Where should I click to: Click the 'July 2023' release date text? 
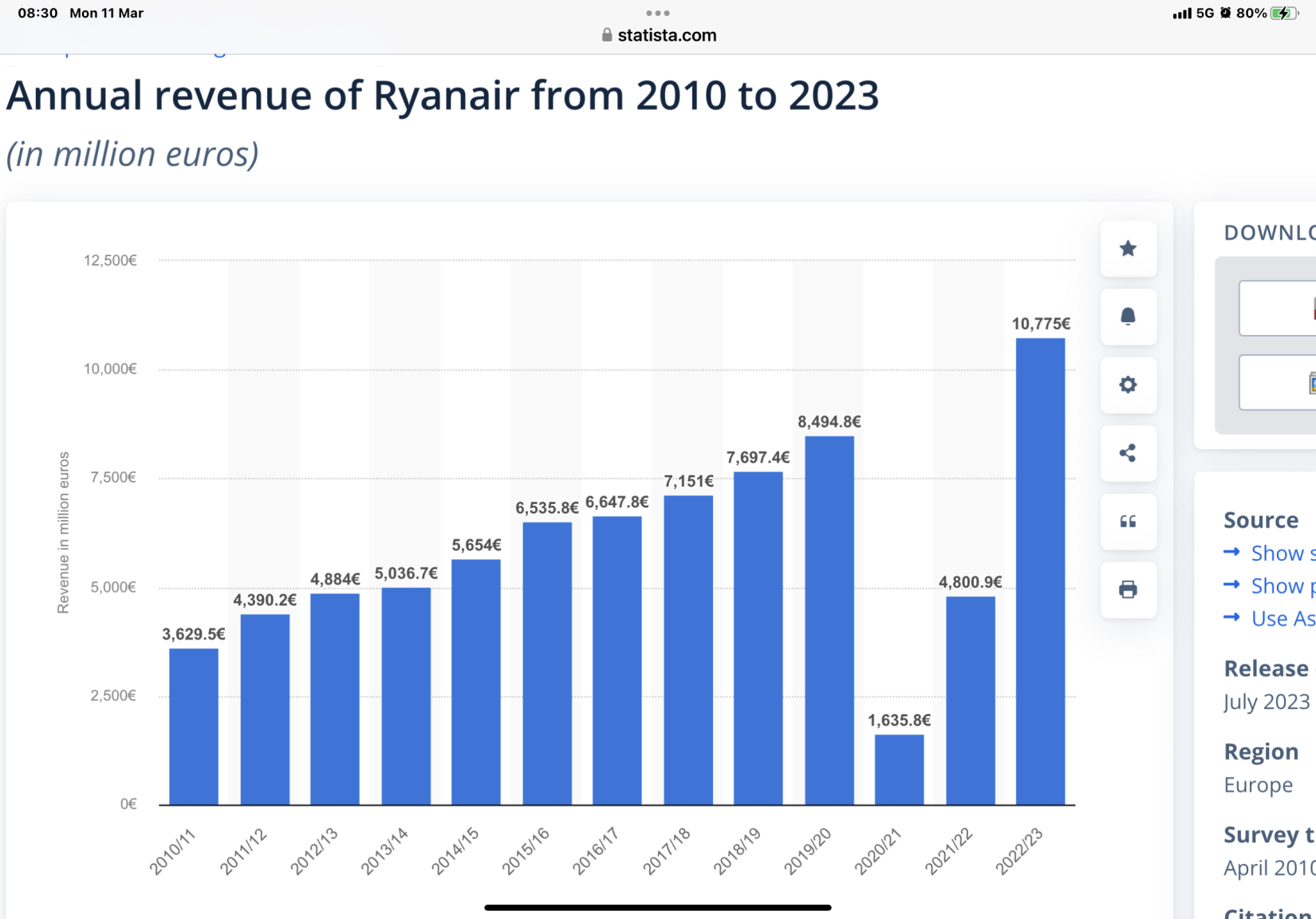[x=1267, y=701]
